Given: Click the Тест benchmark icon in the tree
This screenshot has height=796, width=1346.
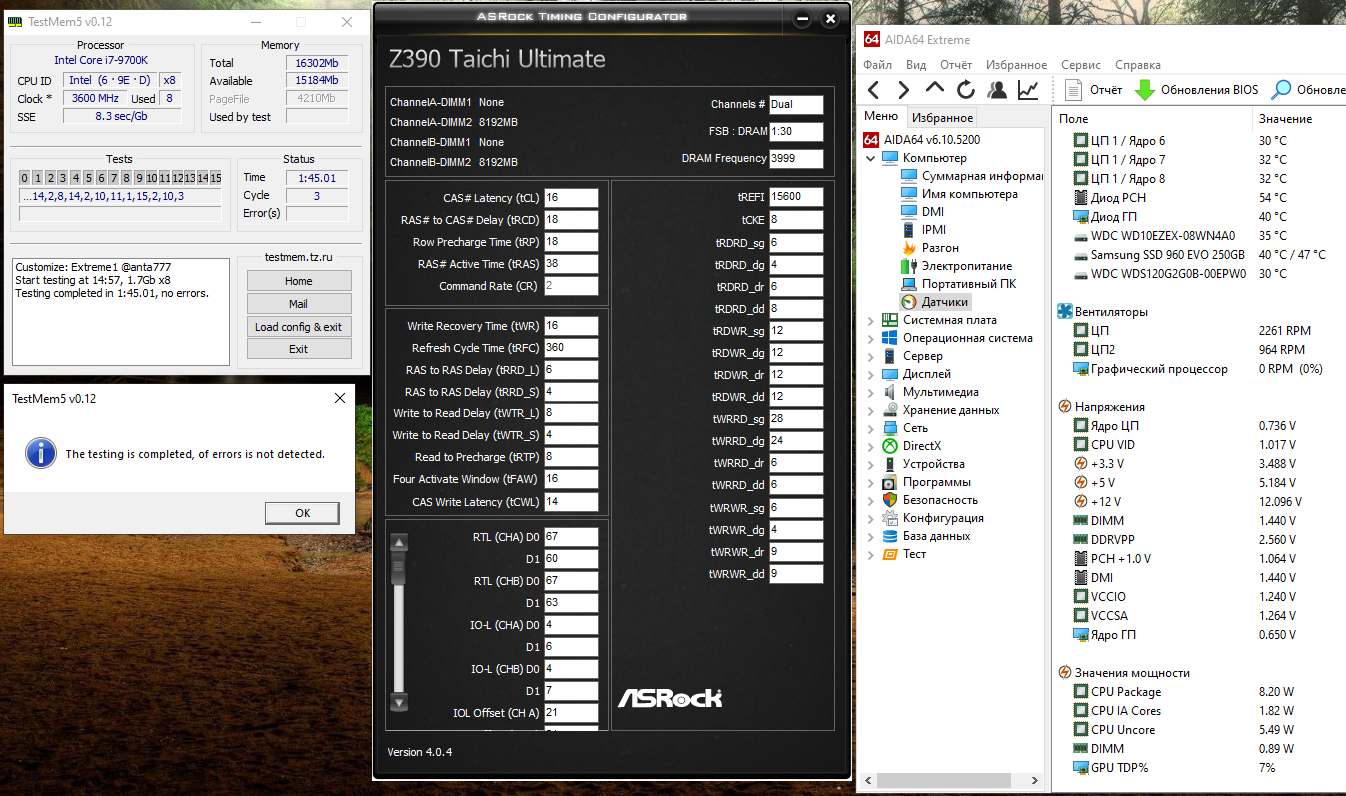Looking at the screenshot, I should pos(890,554).
